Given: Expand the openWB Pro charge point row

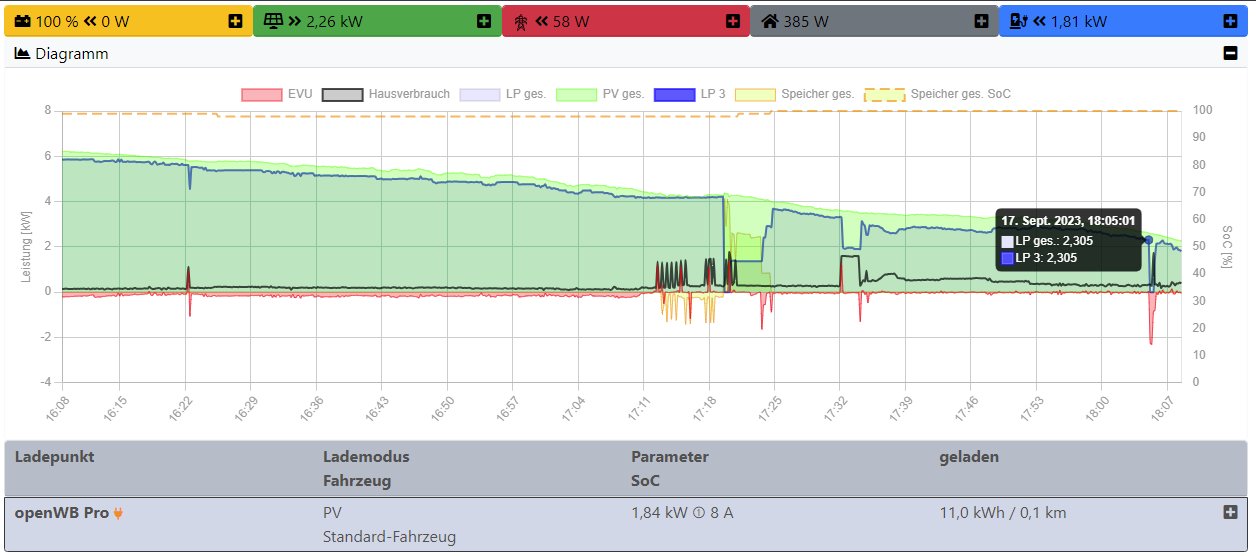Looking at the screenshot, I should tap(1230, 512).
